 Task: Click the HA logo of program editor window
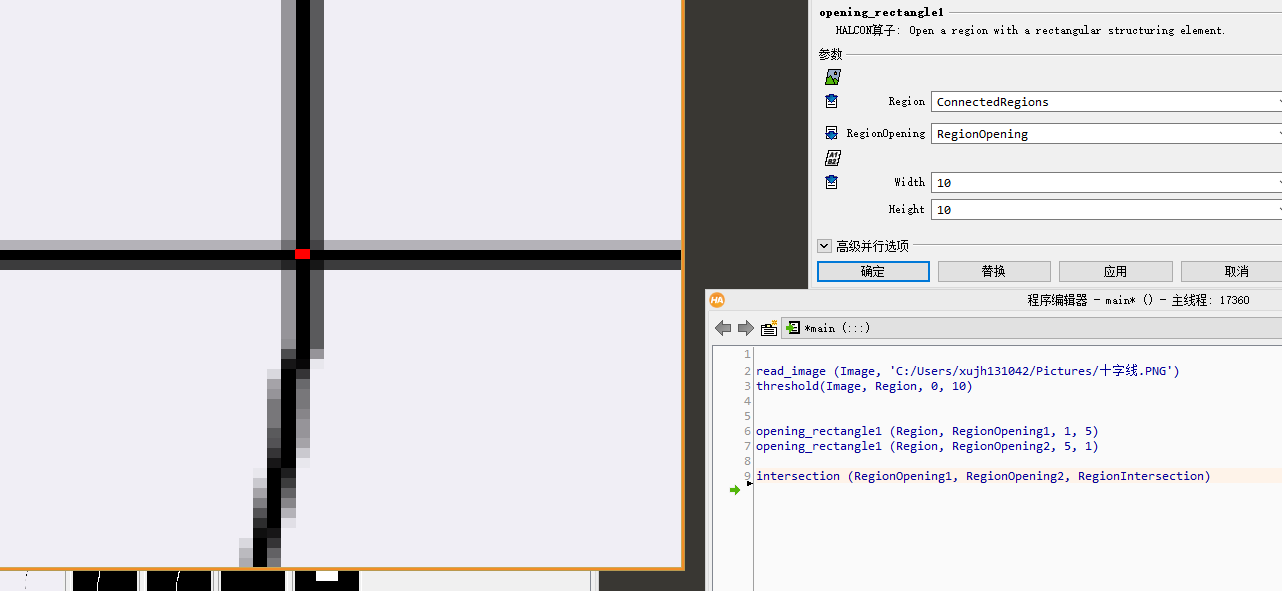point(717,300)
